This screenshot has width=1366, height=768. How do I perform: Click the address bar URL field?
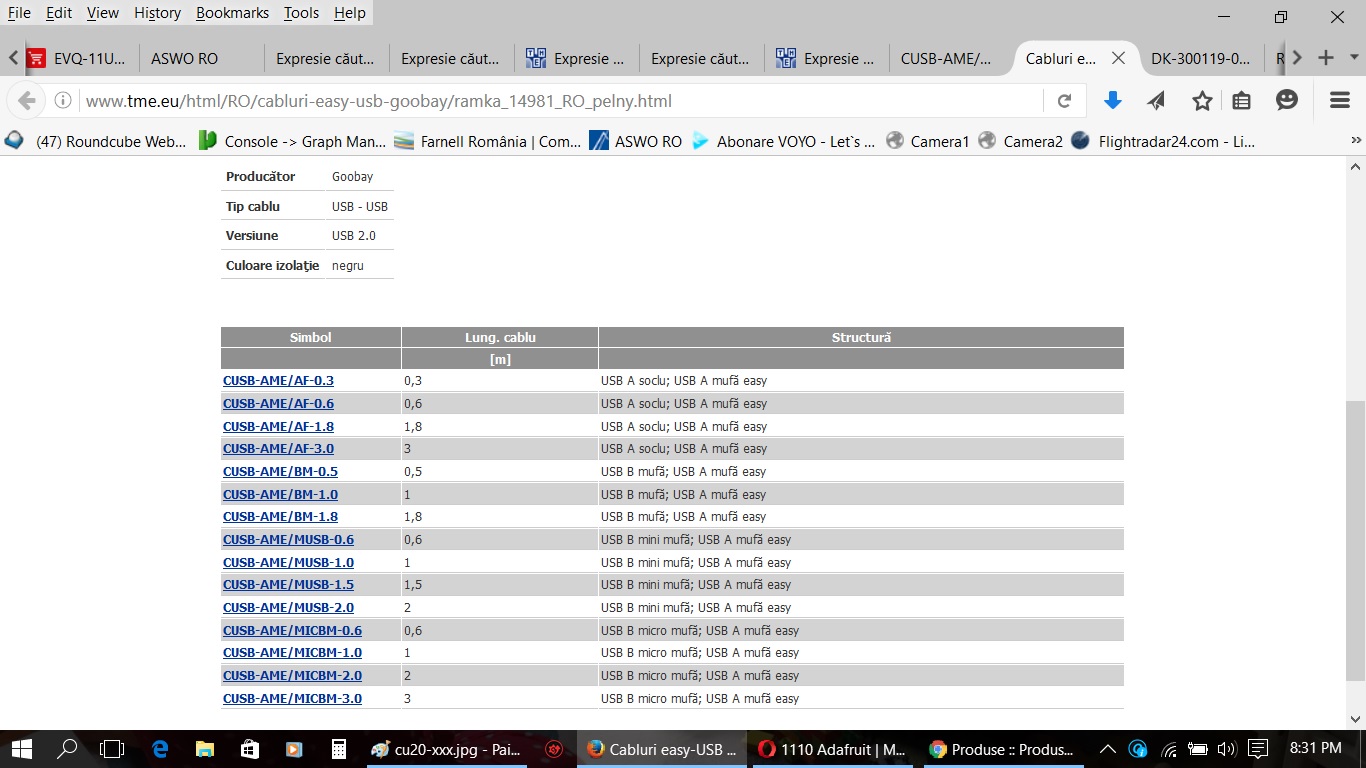(x=560, y=100)
